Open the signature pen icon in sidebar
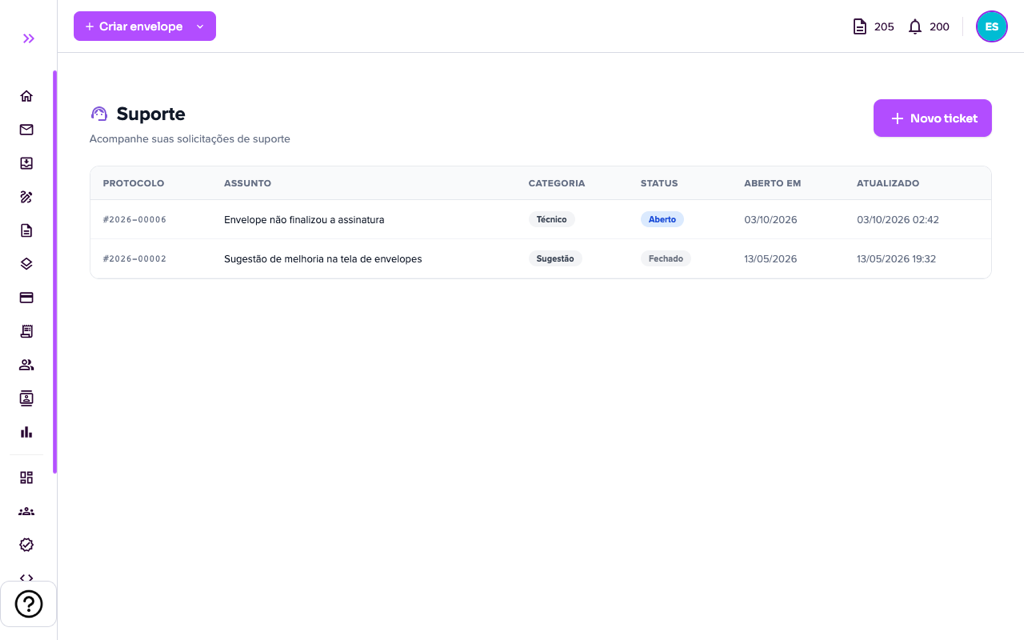This screenshot has width=1024, height=640. click(x=26, y=197)
